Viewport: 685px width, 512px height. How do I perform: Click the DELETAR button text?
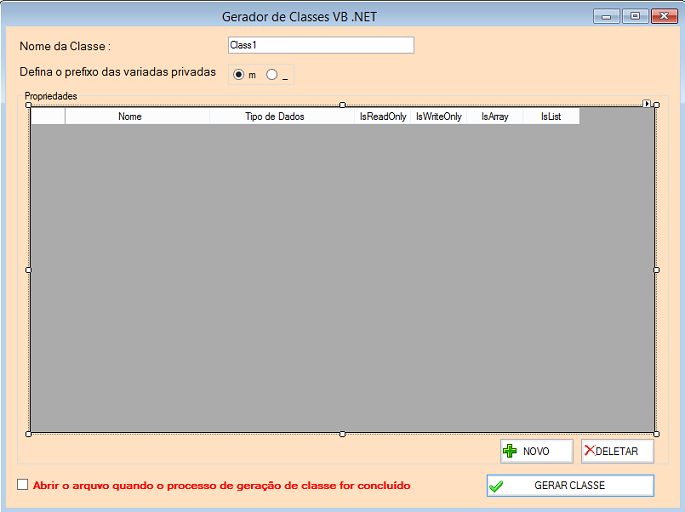pos(617,451)
